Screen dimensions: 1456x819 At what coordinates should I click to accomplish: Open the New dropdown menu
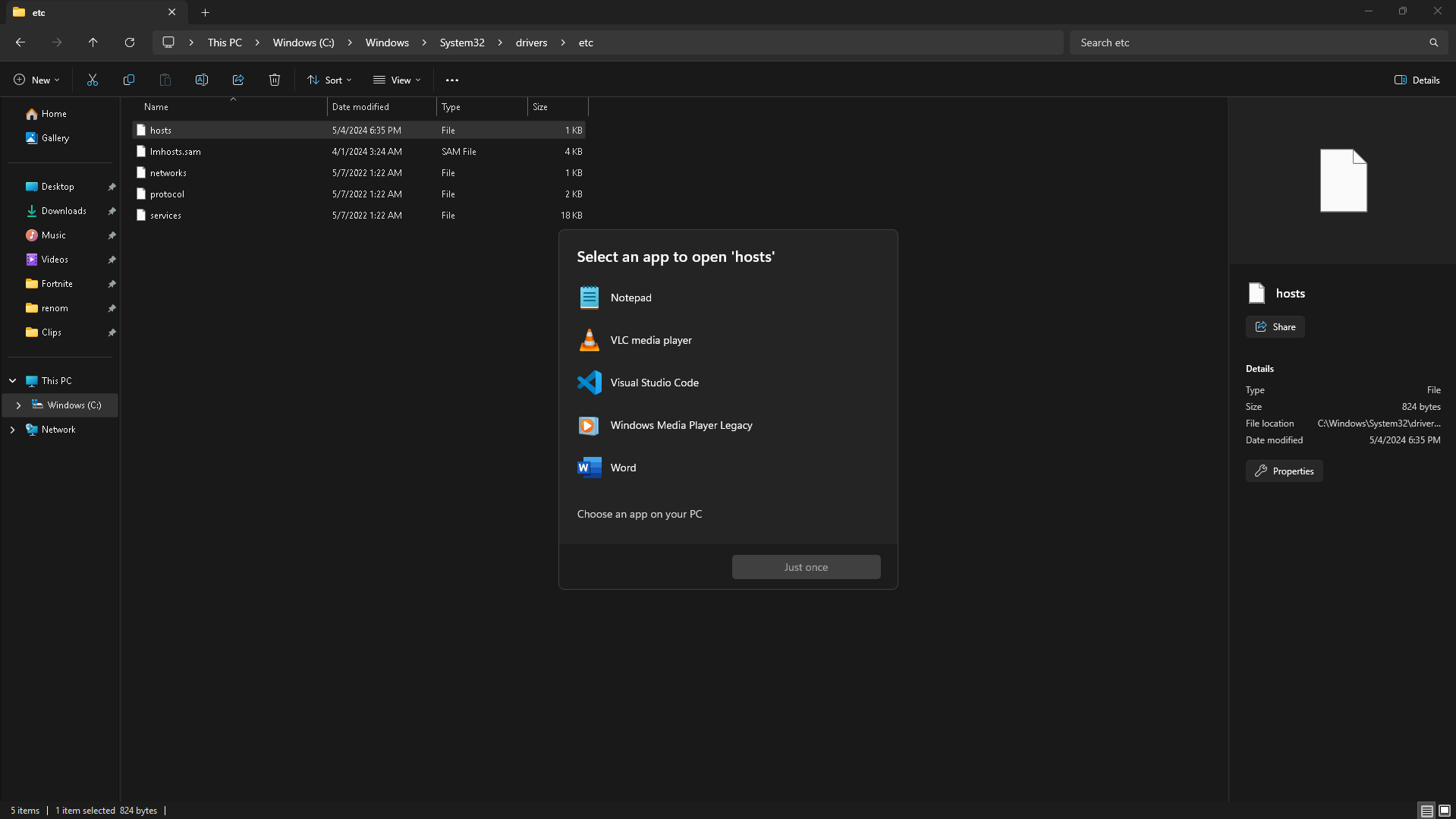[36, 80]
